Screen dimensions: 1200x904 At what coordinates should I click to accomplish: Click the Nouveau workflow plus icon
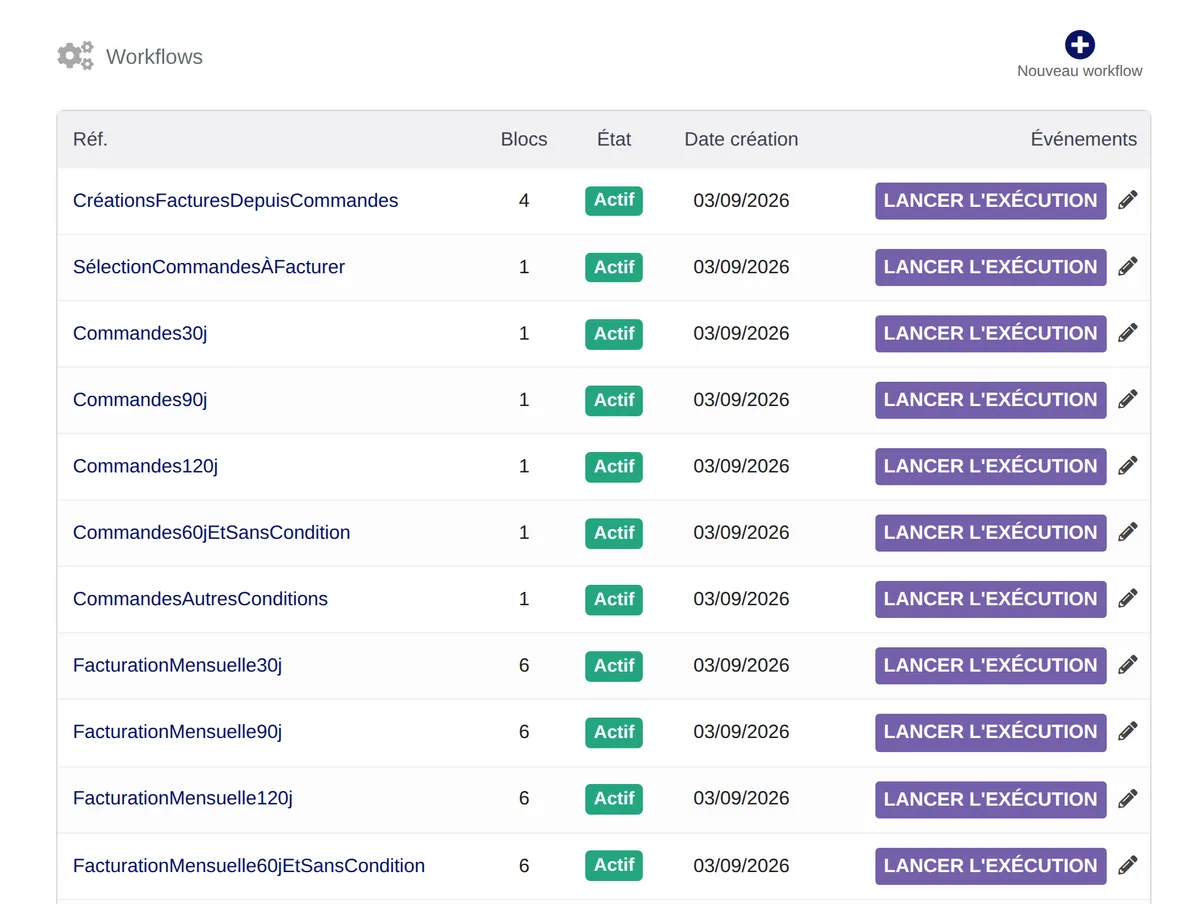(1079, 44)
